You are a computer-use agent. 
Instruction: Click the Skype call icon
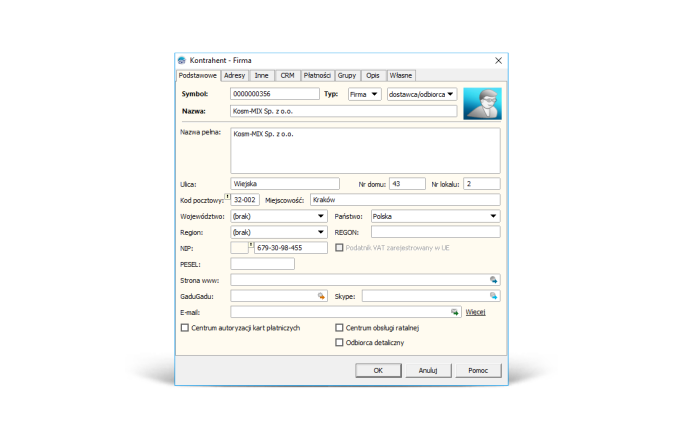pos(494,296)
